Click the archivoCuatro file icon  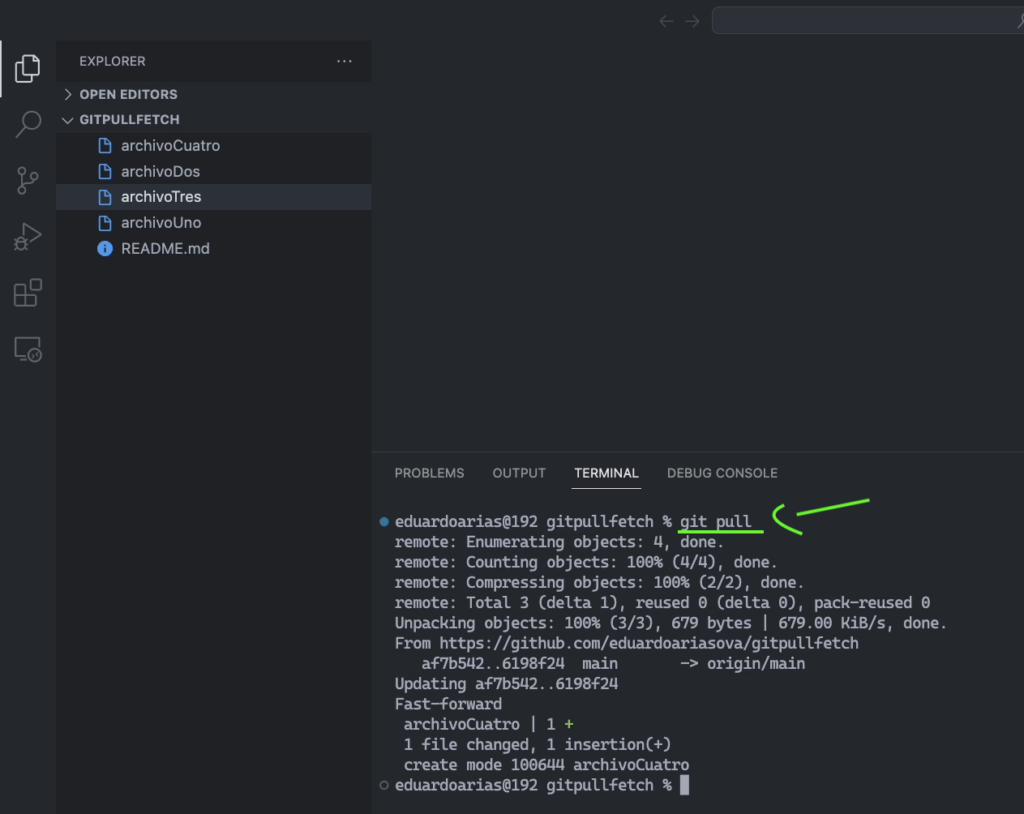[104, 146]
